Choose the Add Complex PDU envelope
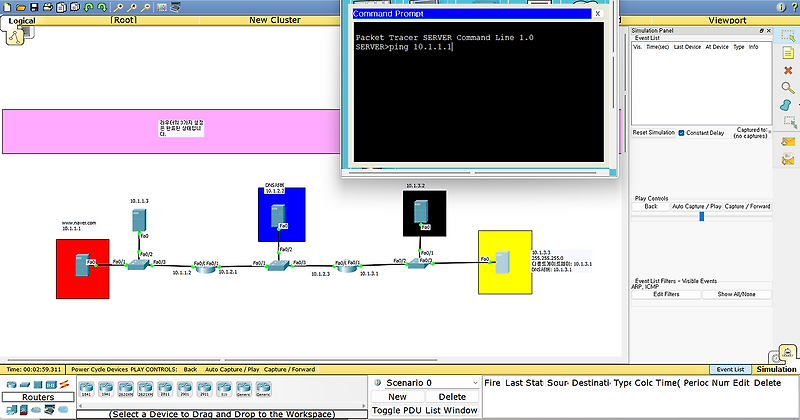 coord(788,160)
